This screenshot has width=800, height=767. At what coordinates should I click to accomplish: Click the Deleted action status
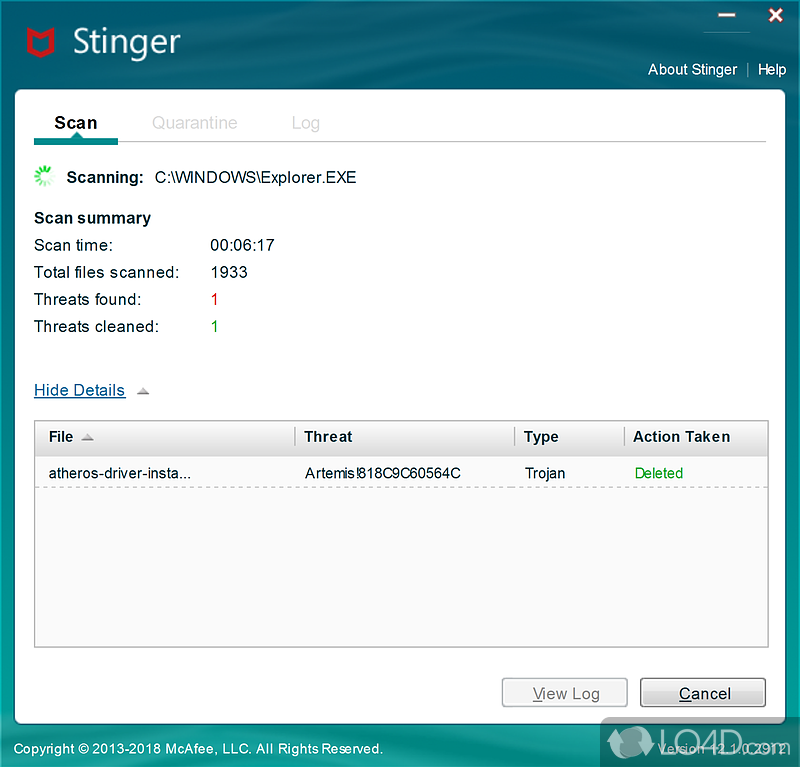[659, 474]
